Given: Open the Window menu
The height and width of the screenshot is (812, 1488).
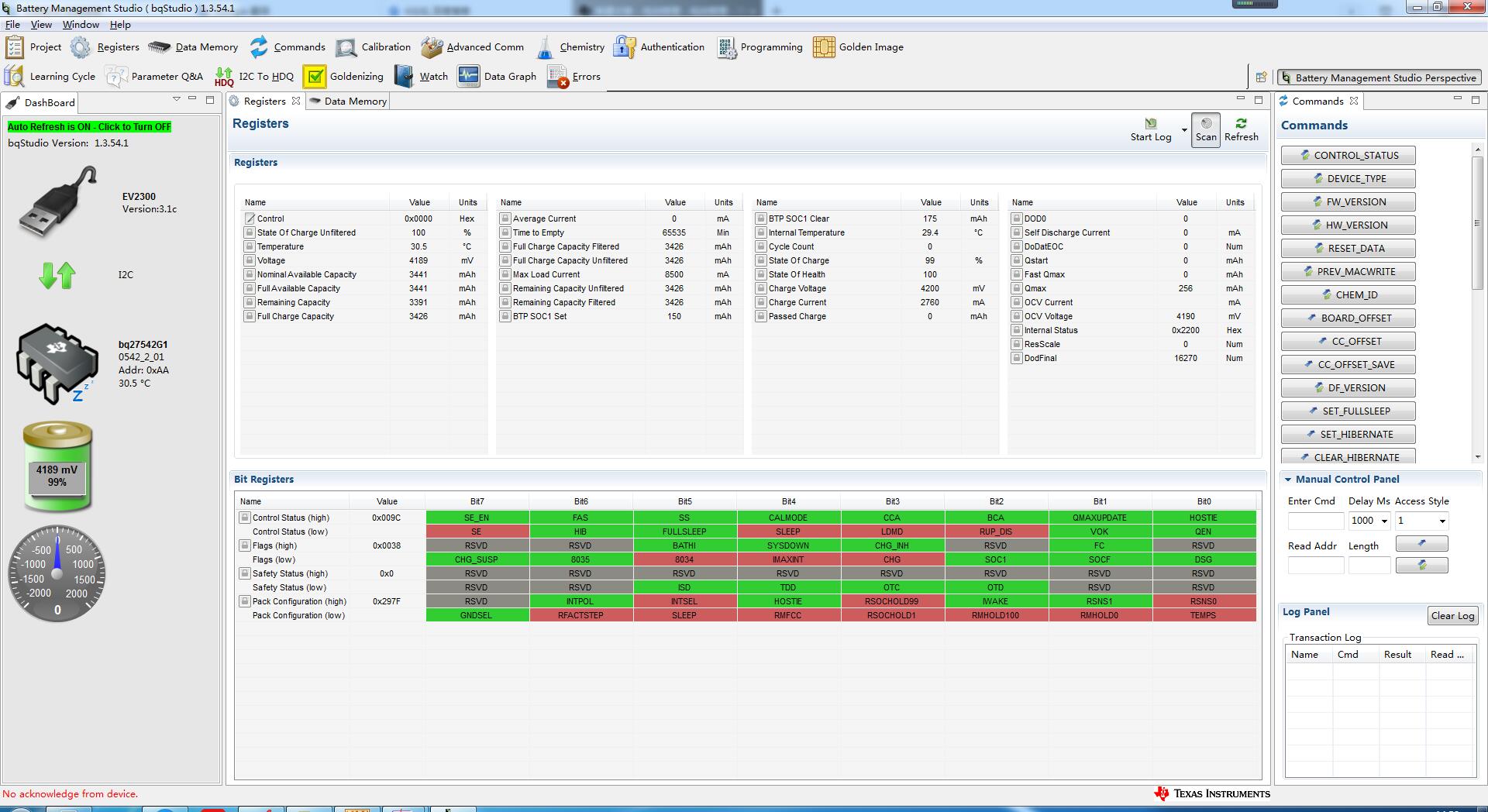Looking at the screenshot, I should 81,25.
